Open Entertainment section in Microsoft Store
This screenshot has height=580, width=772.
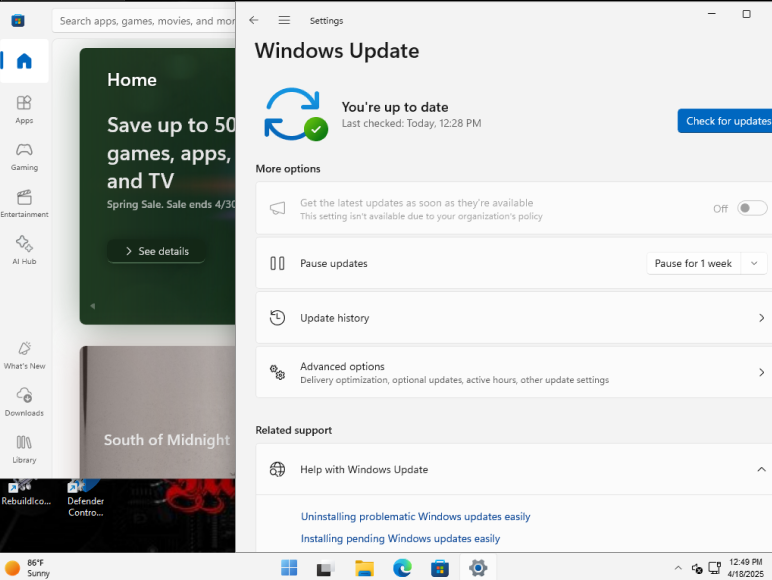pyautogui.click(x=24, y=203)
